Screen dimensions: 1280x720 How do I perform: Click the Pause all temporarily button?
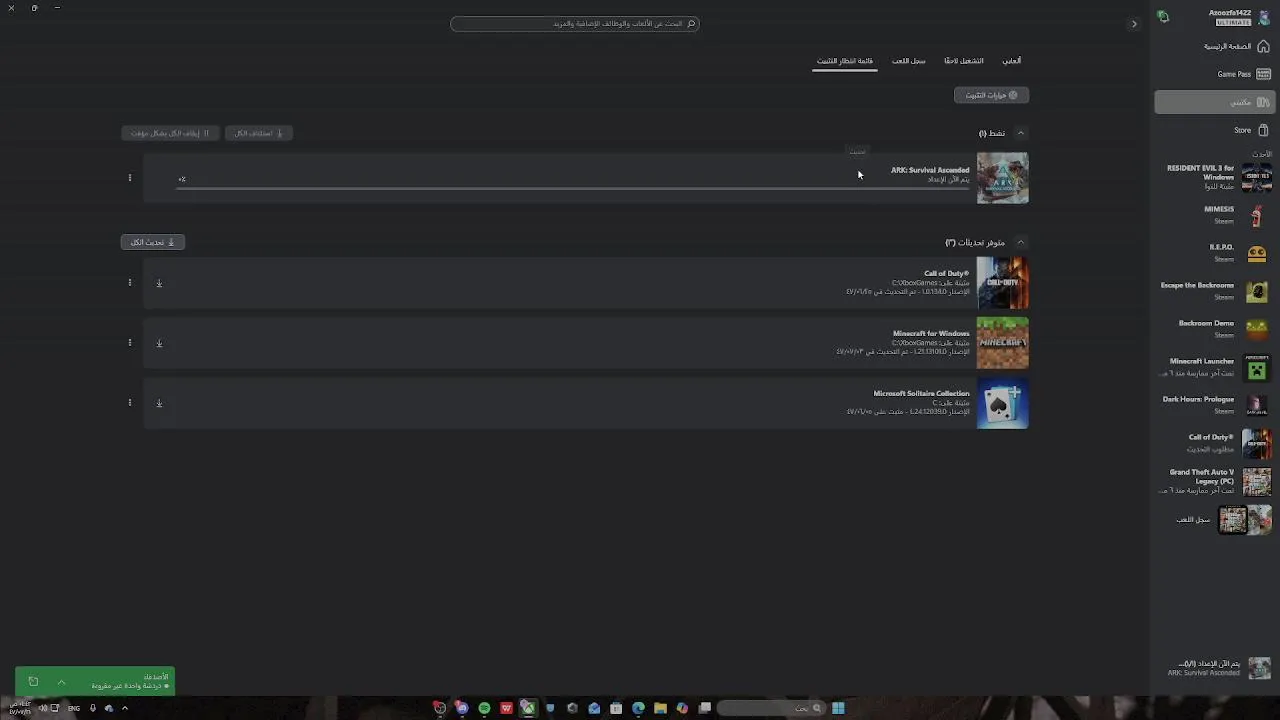pos(170,133)
